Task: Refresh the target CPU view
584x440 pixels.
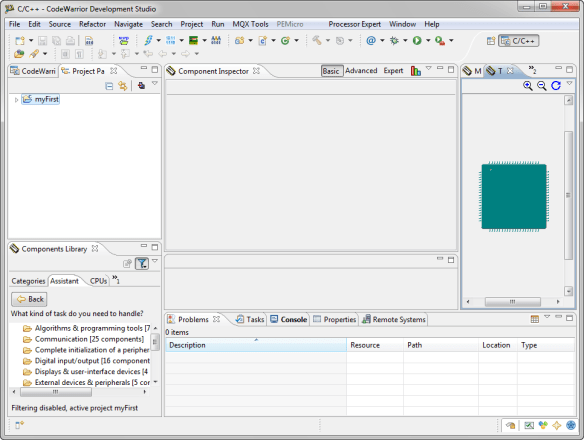Action: [556, 86]
